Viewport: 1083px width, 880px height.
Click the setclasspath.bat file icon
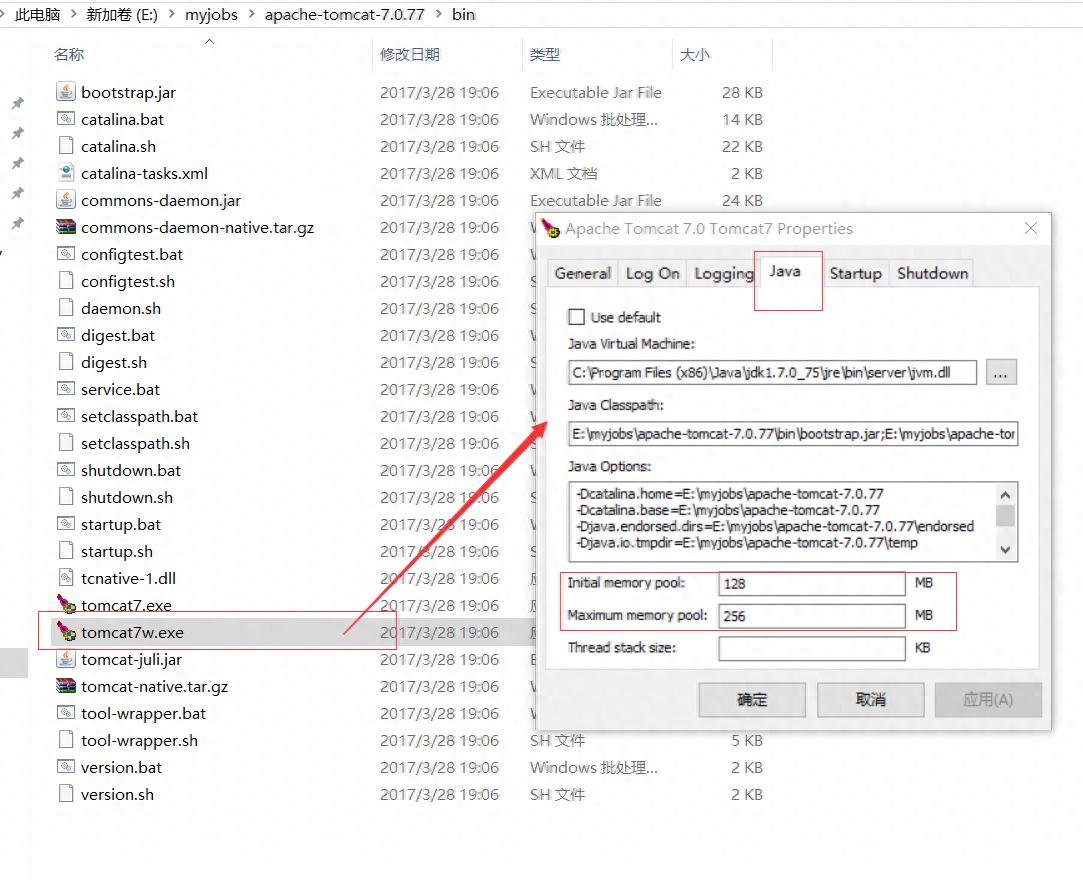click(66, 415)
